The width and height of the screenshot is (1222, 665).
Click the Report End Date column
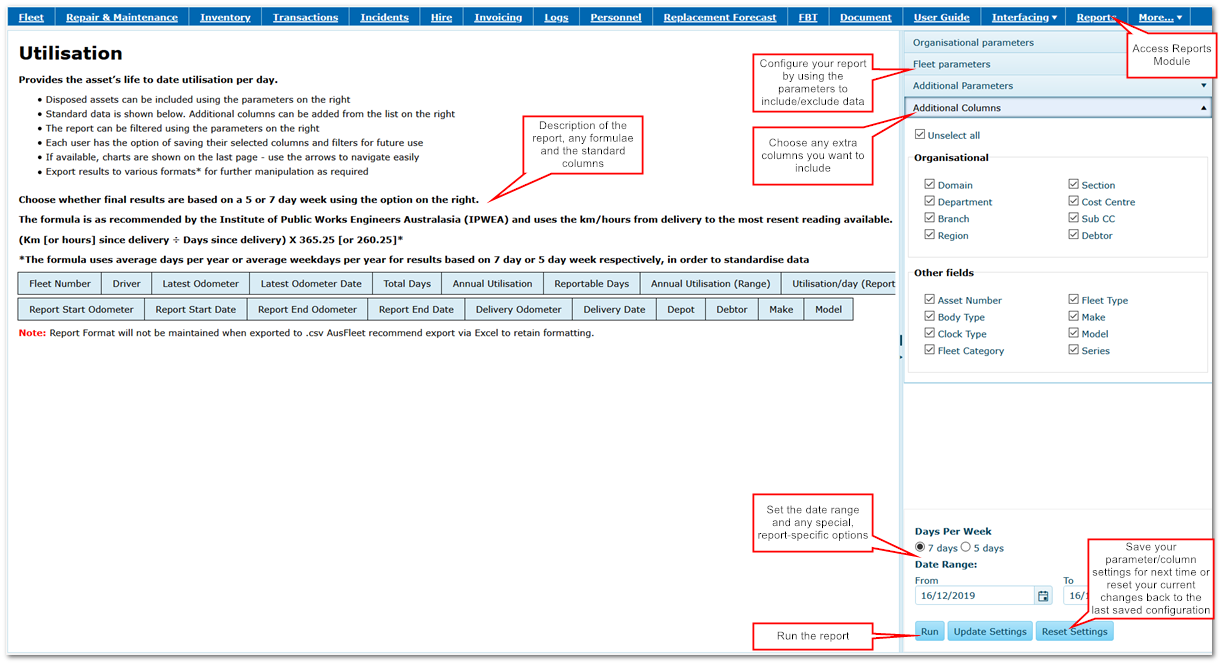(x=417, y=310)
